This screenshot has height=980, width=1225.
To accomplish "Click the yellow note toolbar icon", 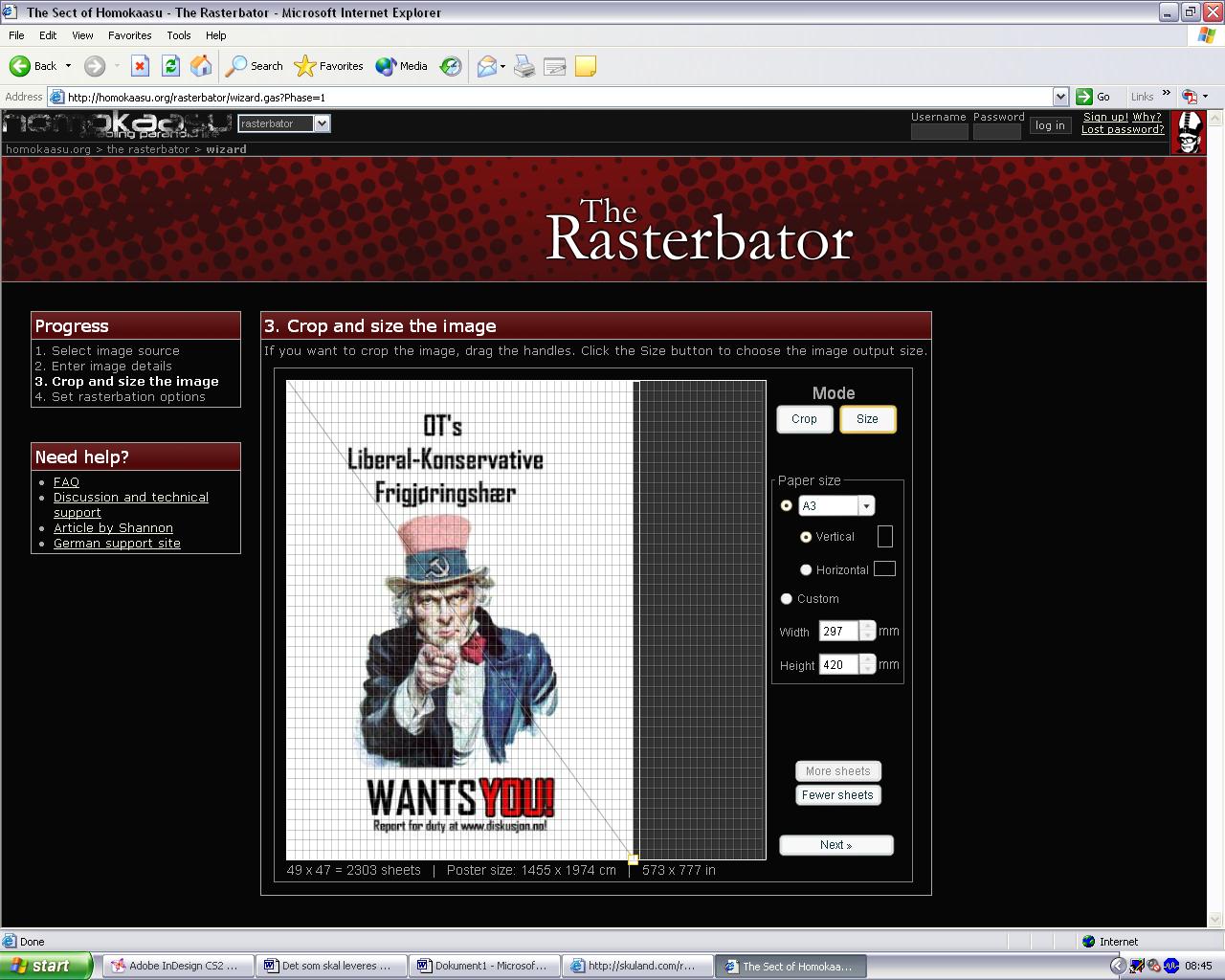I will pyautogui.click(x=586, y=66).
